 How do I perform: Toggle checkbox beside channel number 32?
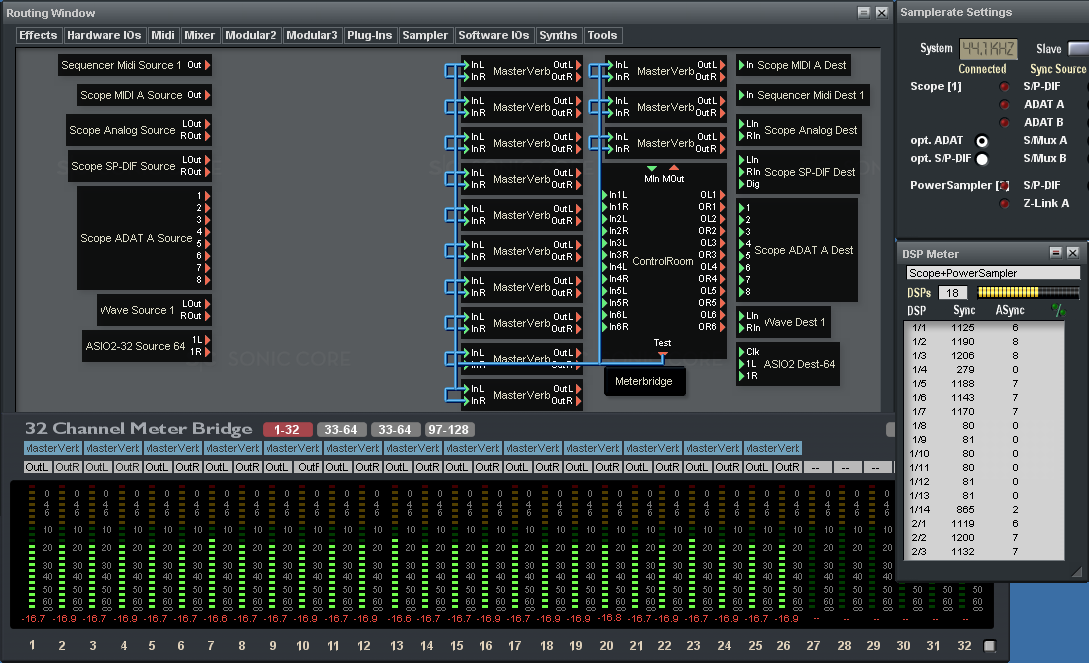click(990, 646)
